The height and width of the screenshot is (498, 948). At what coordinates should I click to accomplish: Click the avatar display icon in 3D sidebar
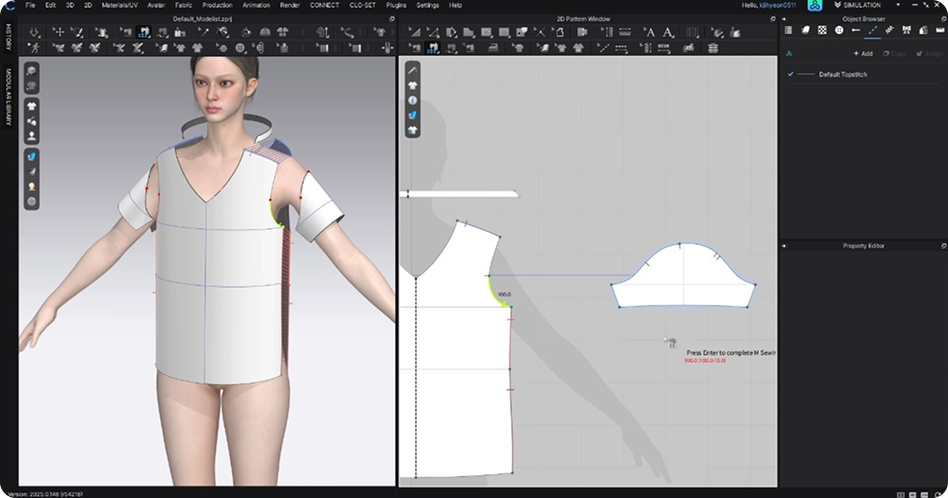click(32, 135)
